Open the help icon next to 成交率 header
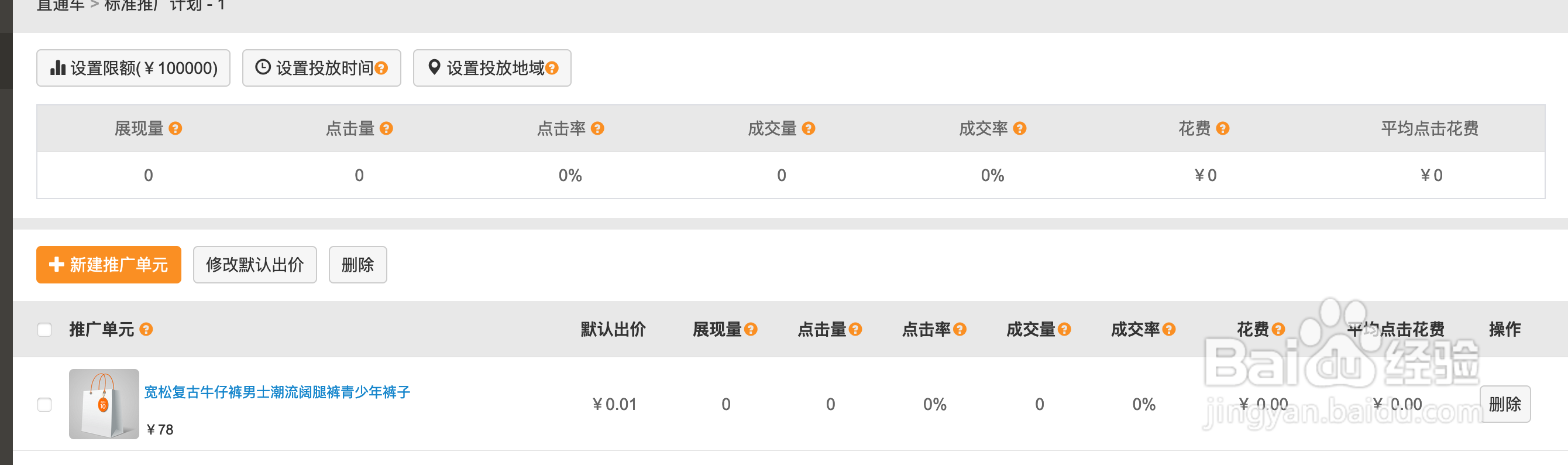Screen dimensions: 1568x465 click(1021, 129)
